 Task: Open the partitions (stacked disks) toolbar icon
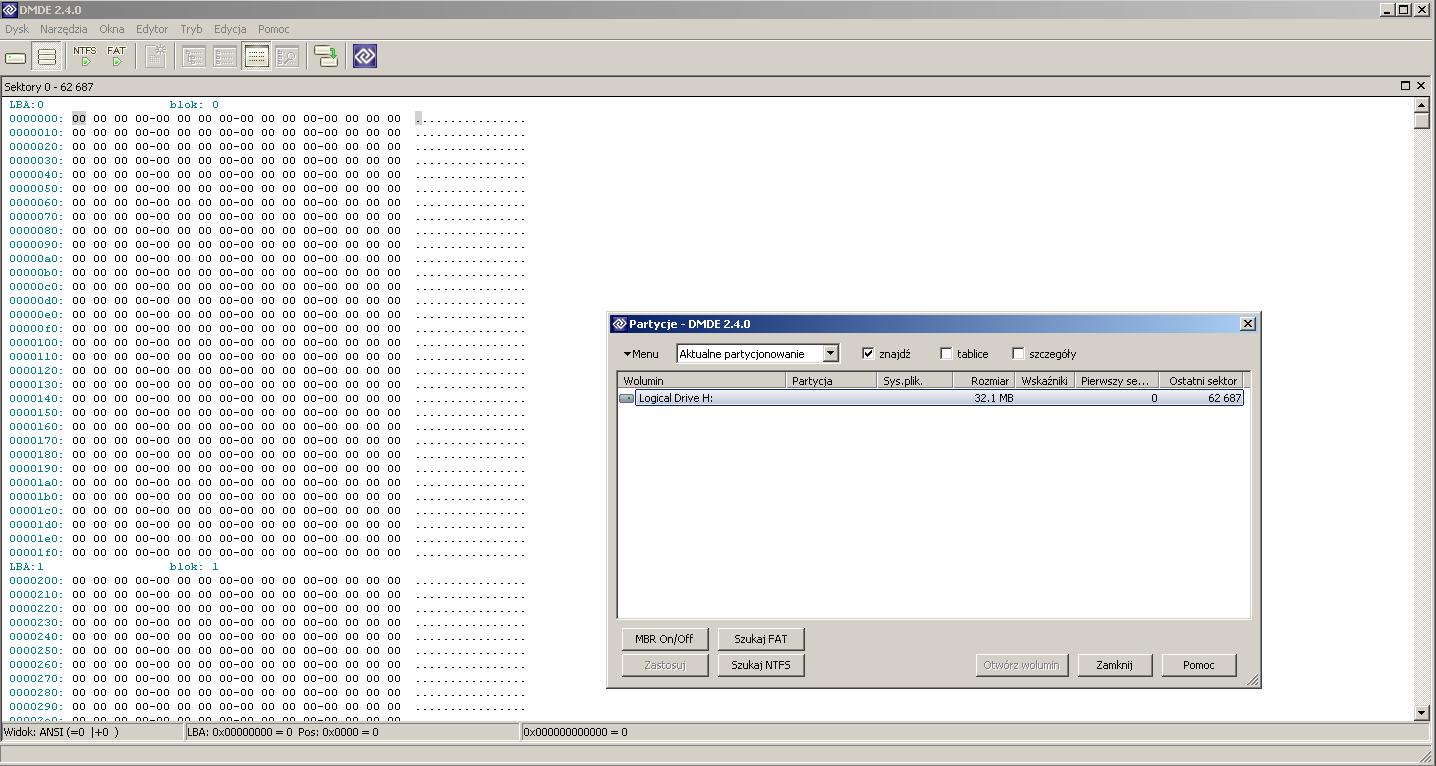(46, 57)
